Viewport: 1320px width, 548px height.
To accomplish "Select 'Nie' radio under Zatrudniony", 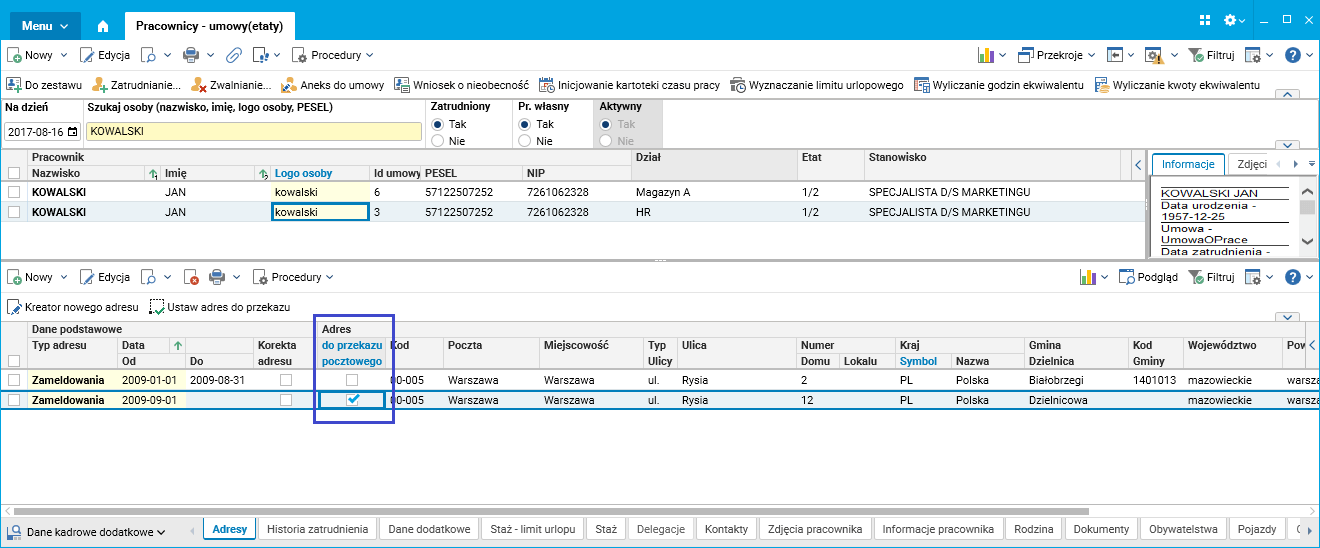I will pos(438,141).
